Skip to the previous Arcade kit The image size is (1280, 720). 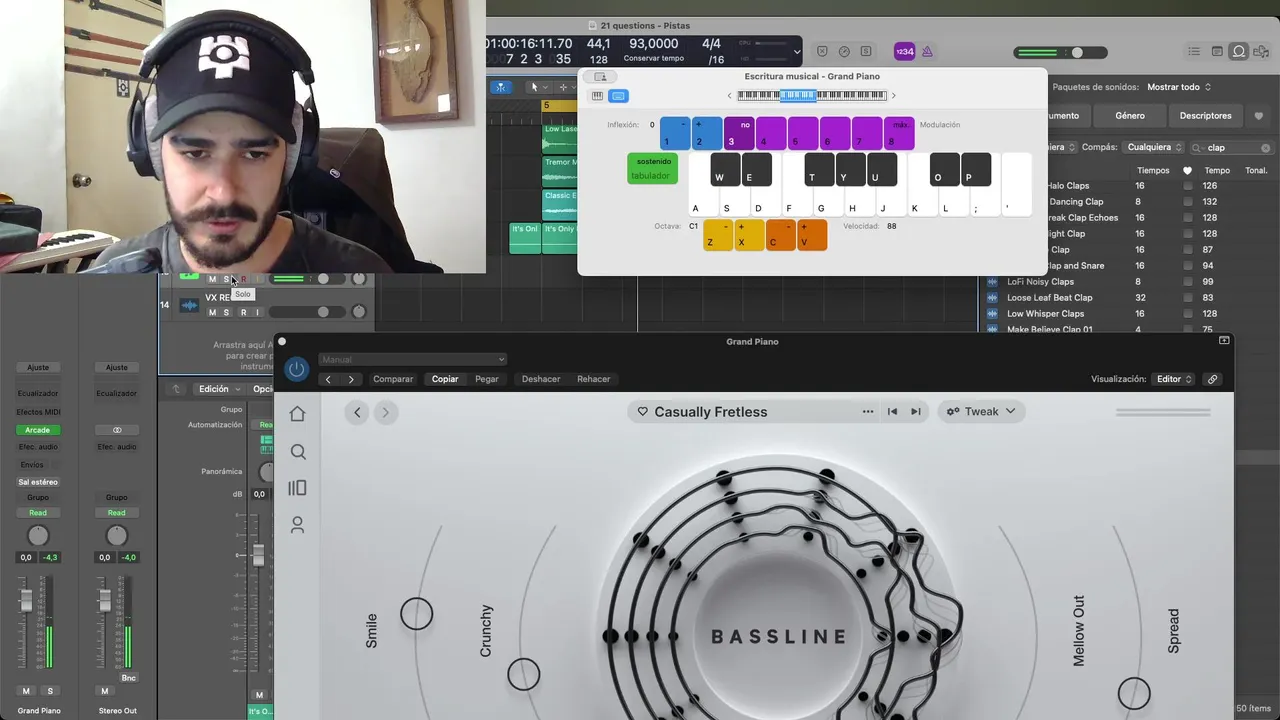892,412
